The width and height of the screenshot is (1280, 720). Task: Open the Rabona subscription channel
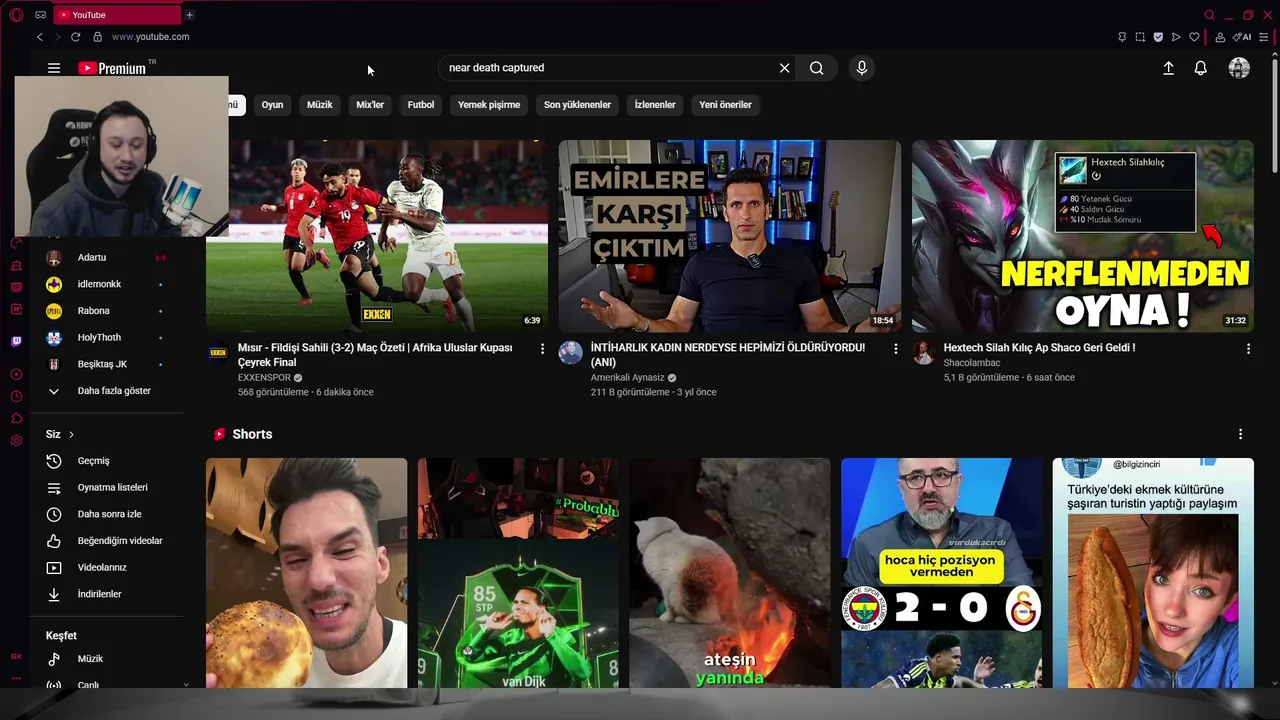pyautogui.click(x=107, y=311)
